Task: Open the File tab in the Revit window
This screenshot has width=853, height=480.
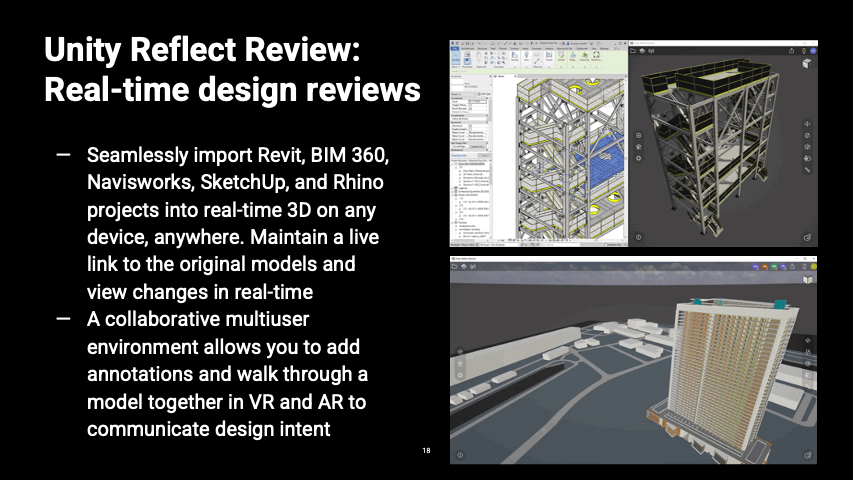Action: [x=455, y=48]
